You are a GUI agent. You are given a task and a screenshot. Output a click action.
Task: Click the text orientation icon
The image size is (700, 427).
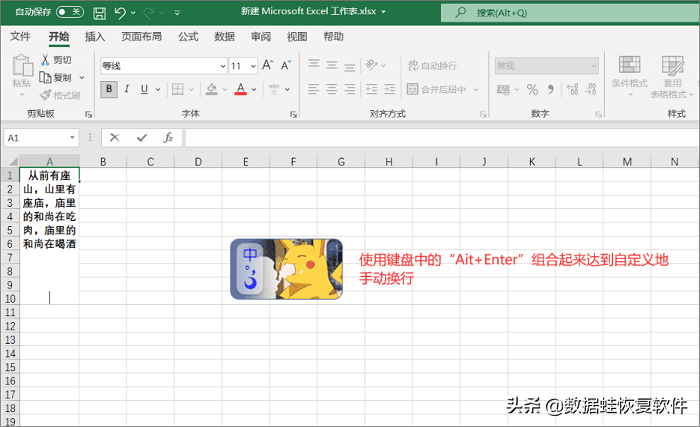point(371,65)
